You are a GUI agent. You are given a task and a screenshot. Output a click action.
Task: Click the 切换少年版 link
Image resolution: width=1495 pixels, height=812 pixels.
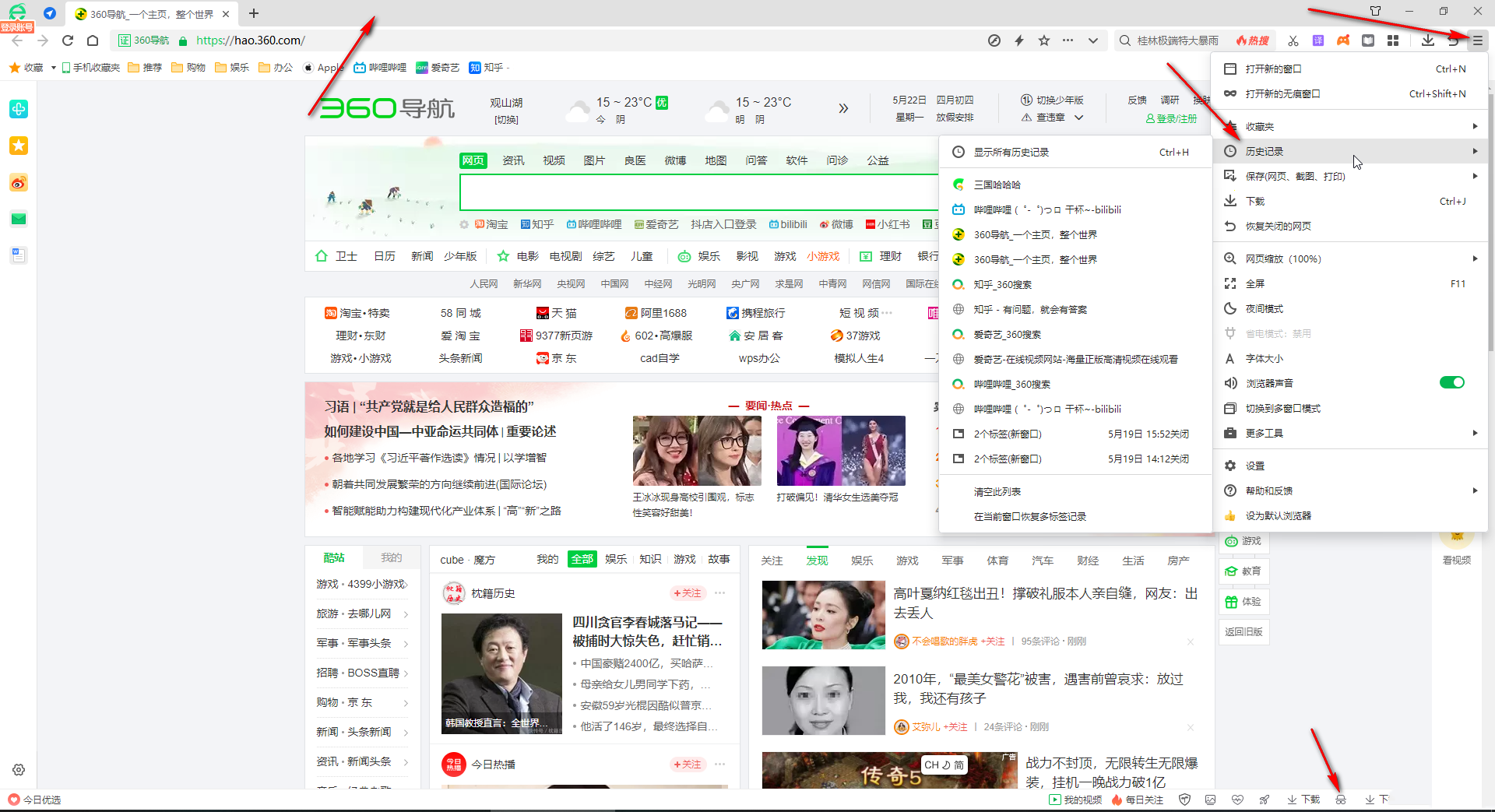[x=1052, y=100]
